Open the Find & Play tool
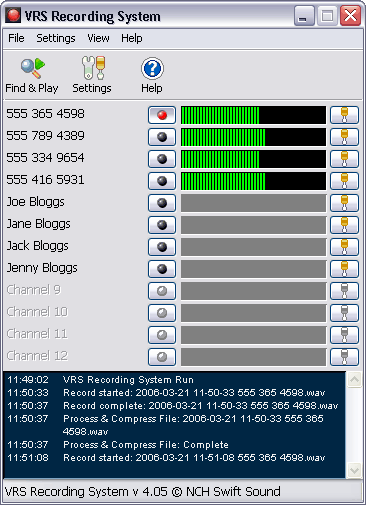Image resolution: width=366 pixels, height=505 pixels. tap(32, 76)
